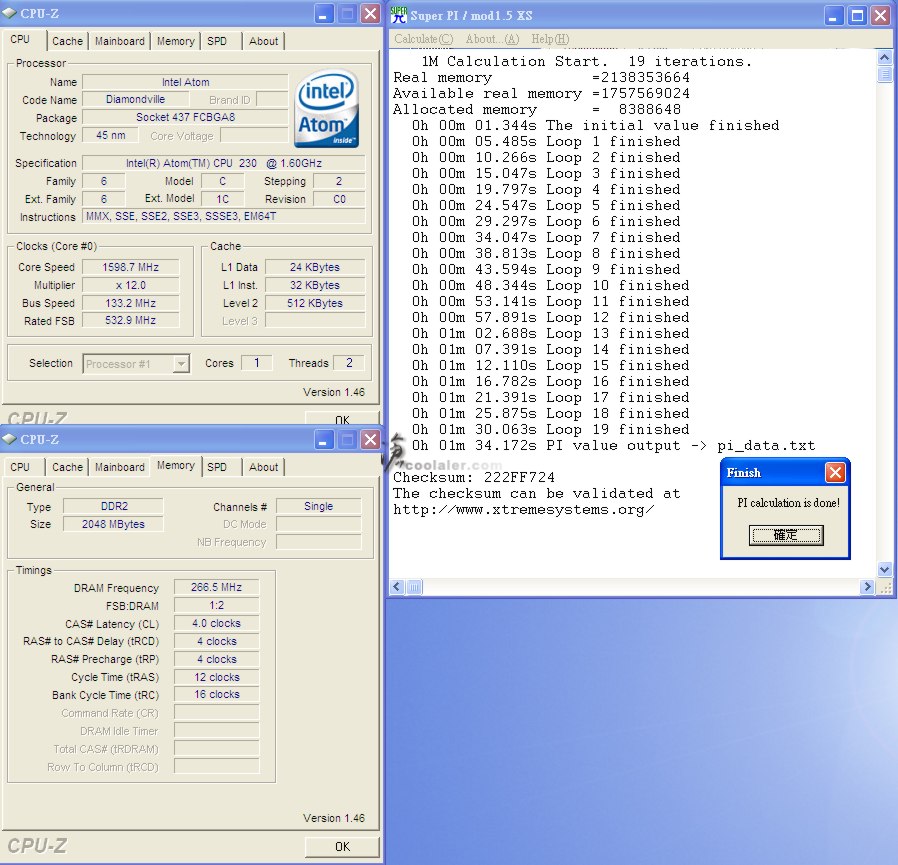
Task: Click the Threads value 2
Action: [349, 363]
